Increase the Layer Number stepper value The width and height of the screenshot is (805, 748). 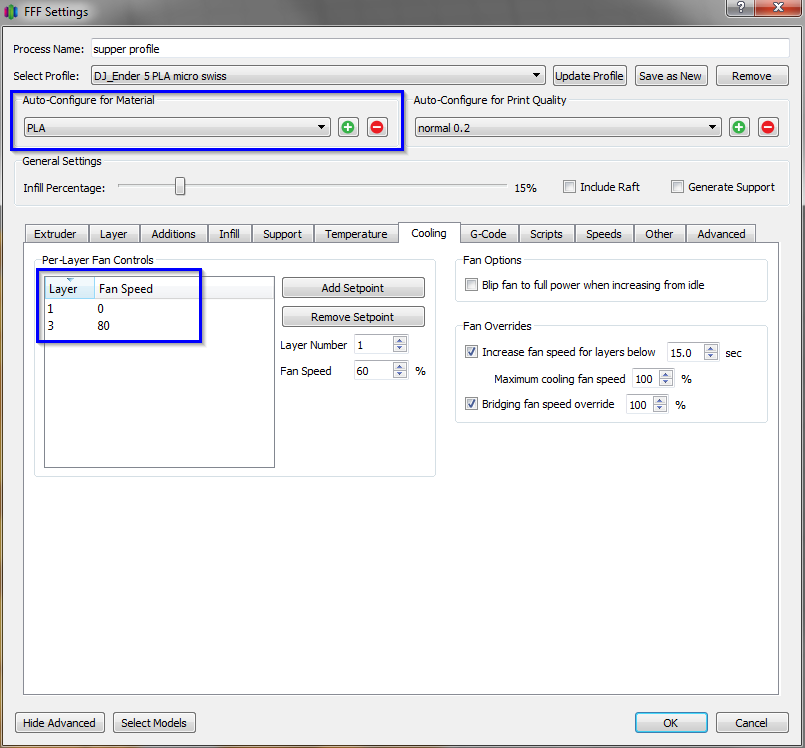(x=399, y=340)
